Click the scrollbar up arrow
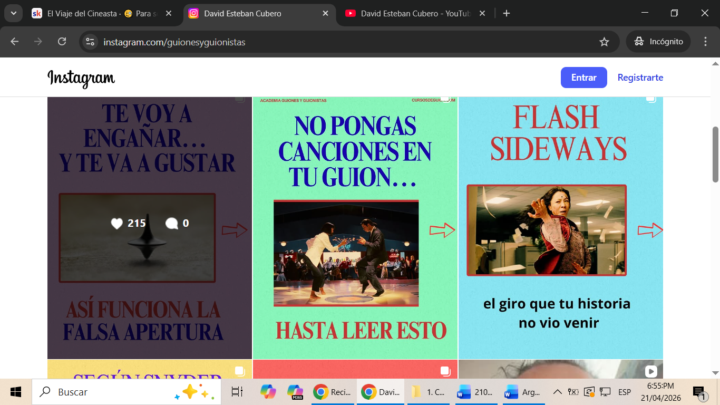720x405 pixels. point(715,64)
